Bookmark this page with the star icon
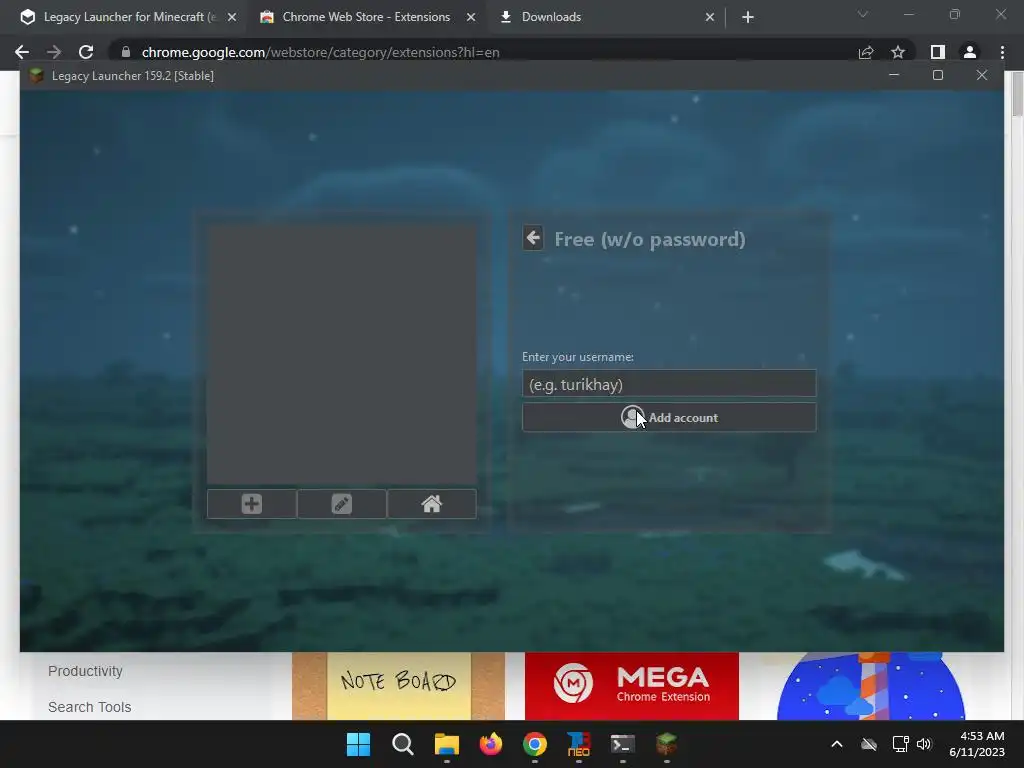This screenshot has height=768, width=1024. point(898,52)
